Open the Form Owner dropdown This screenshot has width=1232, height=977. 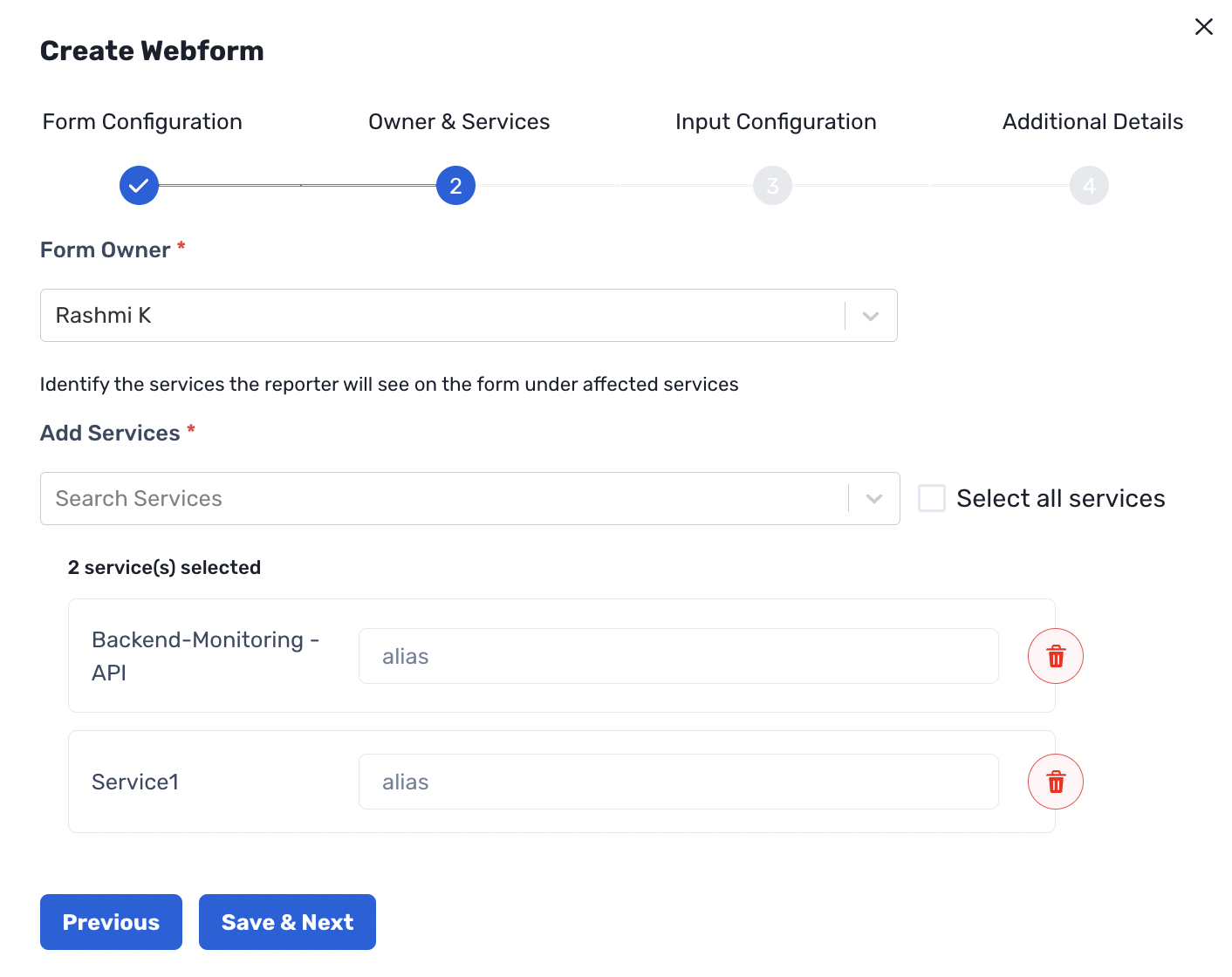870,315
